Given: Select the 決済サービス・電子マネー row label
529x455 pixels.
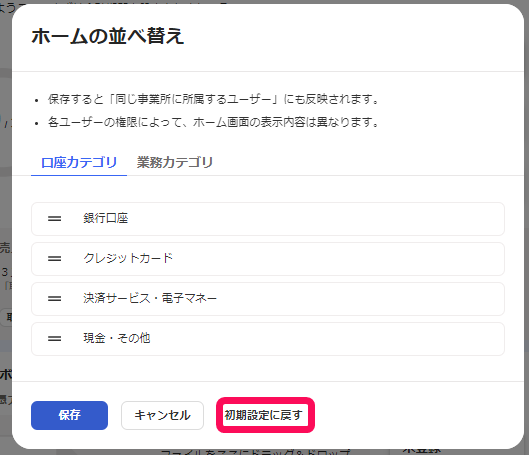Looking at the screenshot, I should [150, 298].
